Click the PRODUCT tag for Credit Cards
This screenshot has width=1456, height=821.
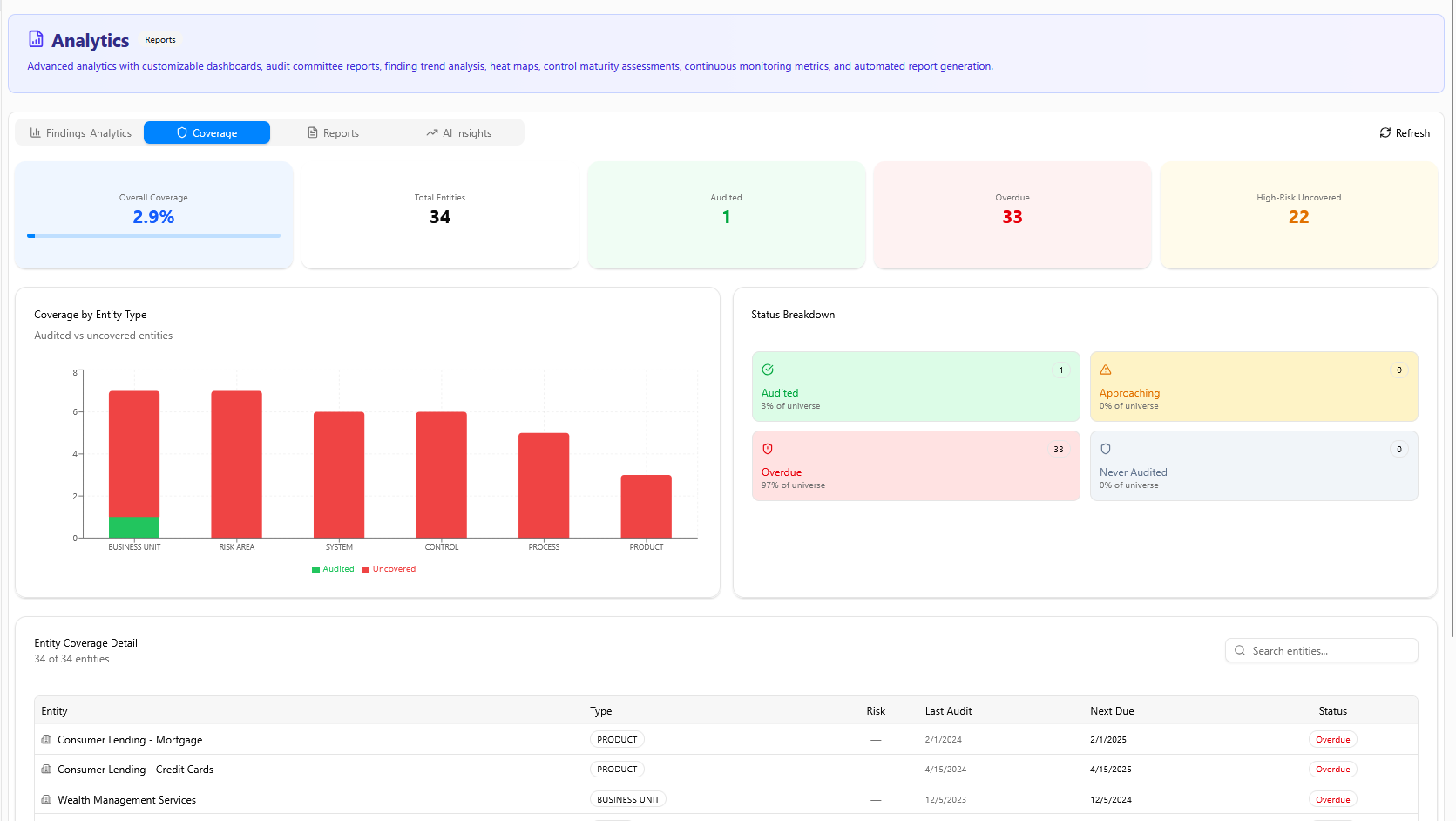tap(617, 770)
